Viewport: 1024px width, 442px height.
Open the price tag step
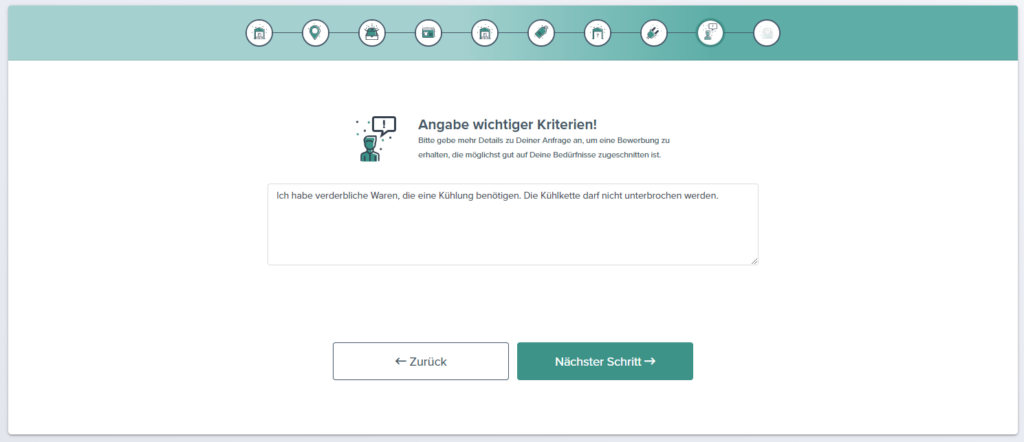click(541, 33)
